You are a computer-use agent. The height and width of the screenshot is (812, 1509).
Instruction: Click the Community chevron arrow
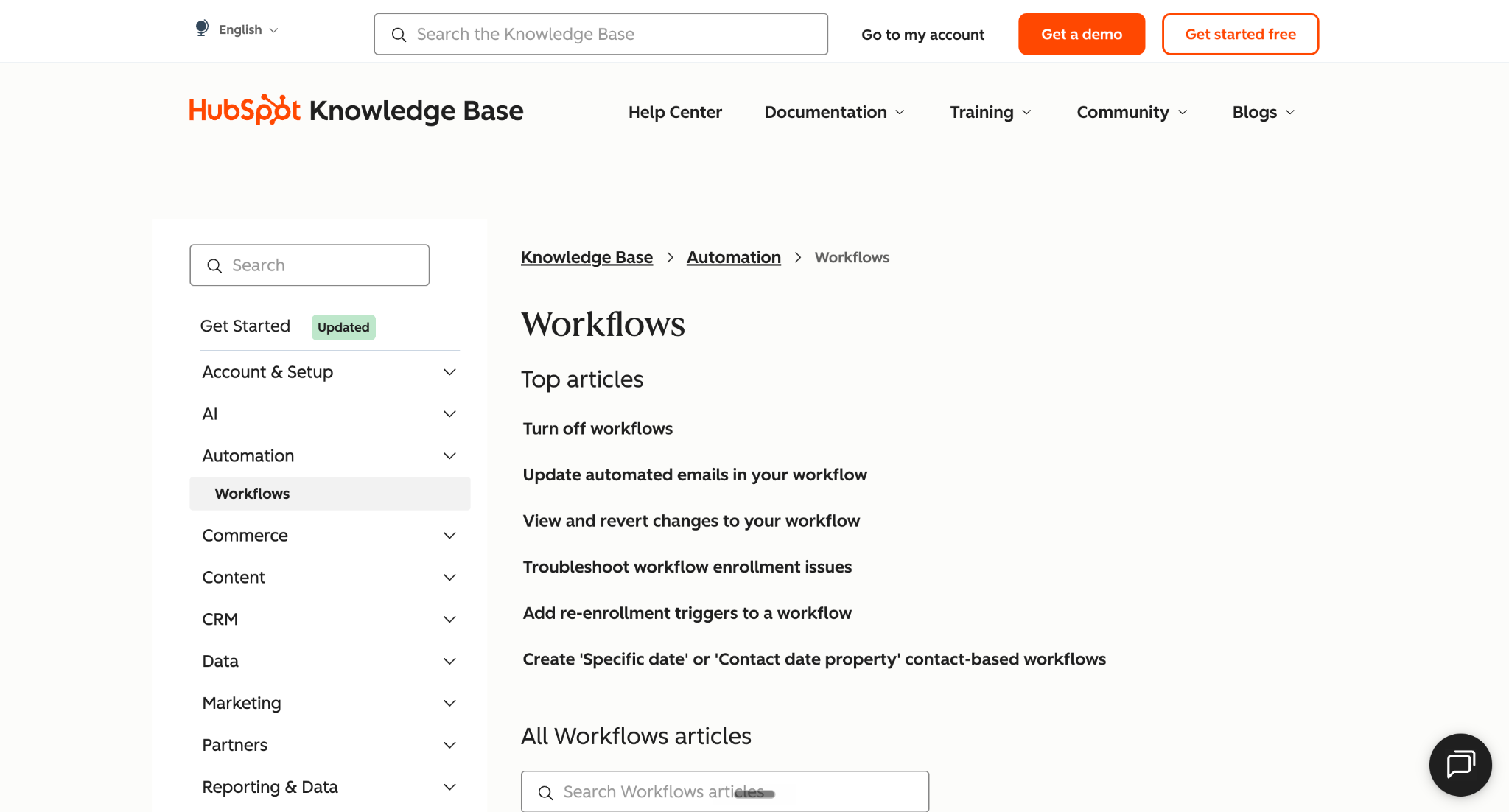(x=1183, y=112)
